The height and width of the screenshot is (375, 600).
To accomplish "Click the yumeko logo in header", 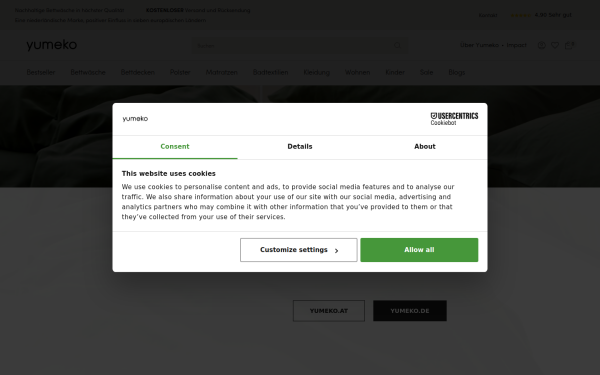I will [x=52, y=45].
